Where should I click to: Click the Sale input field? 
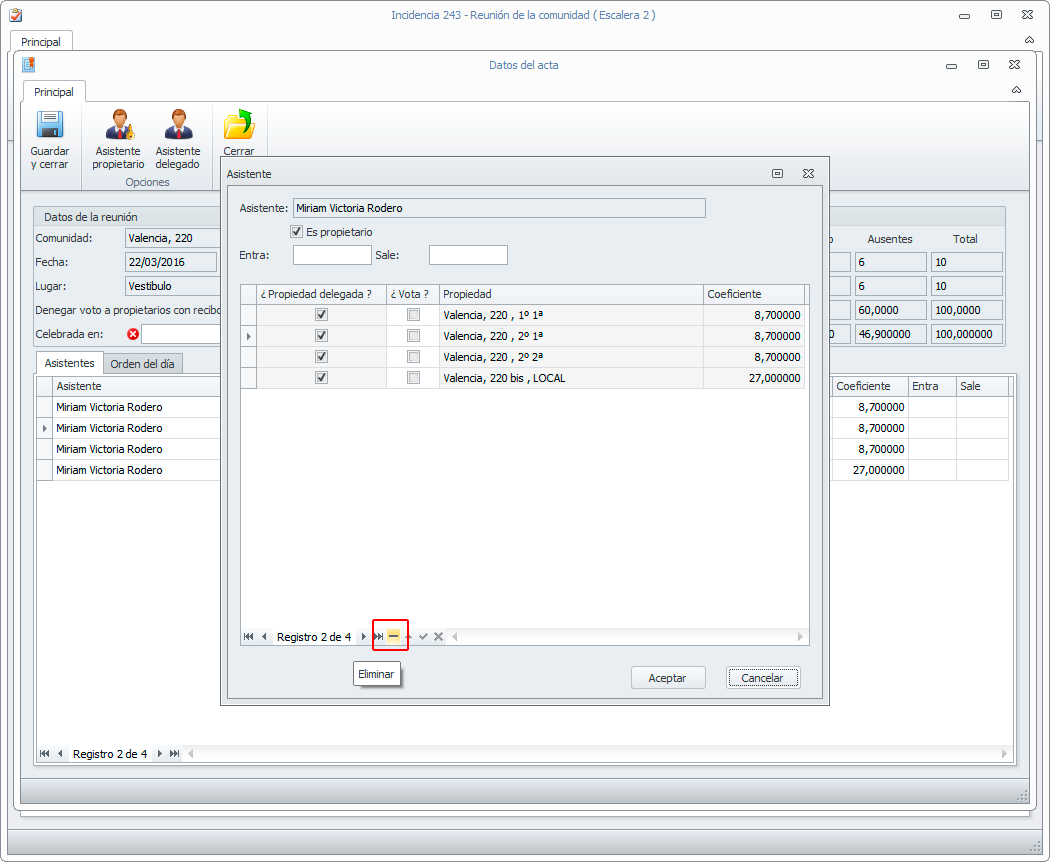click(468, 255)
